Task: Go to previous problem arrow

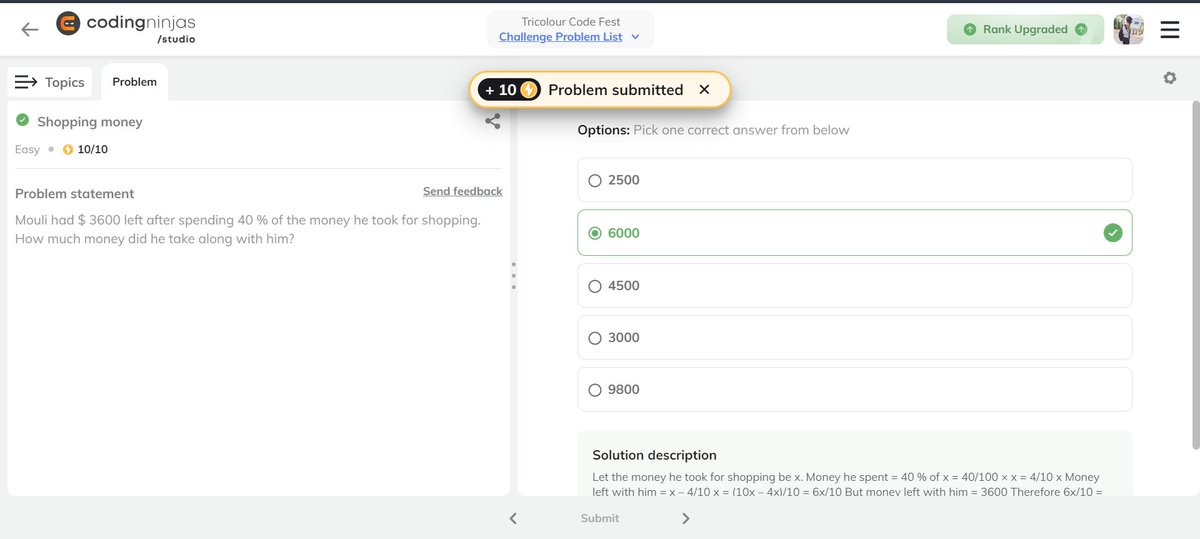Action: pyautogui.click(x=513, y=518)
